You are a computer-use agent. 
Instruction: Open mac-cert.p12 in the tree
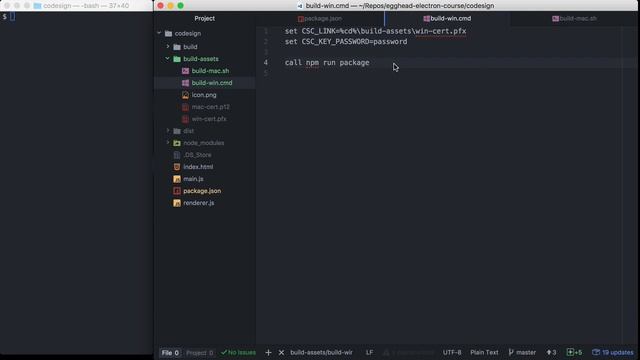click(x=211, y=107)
